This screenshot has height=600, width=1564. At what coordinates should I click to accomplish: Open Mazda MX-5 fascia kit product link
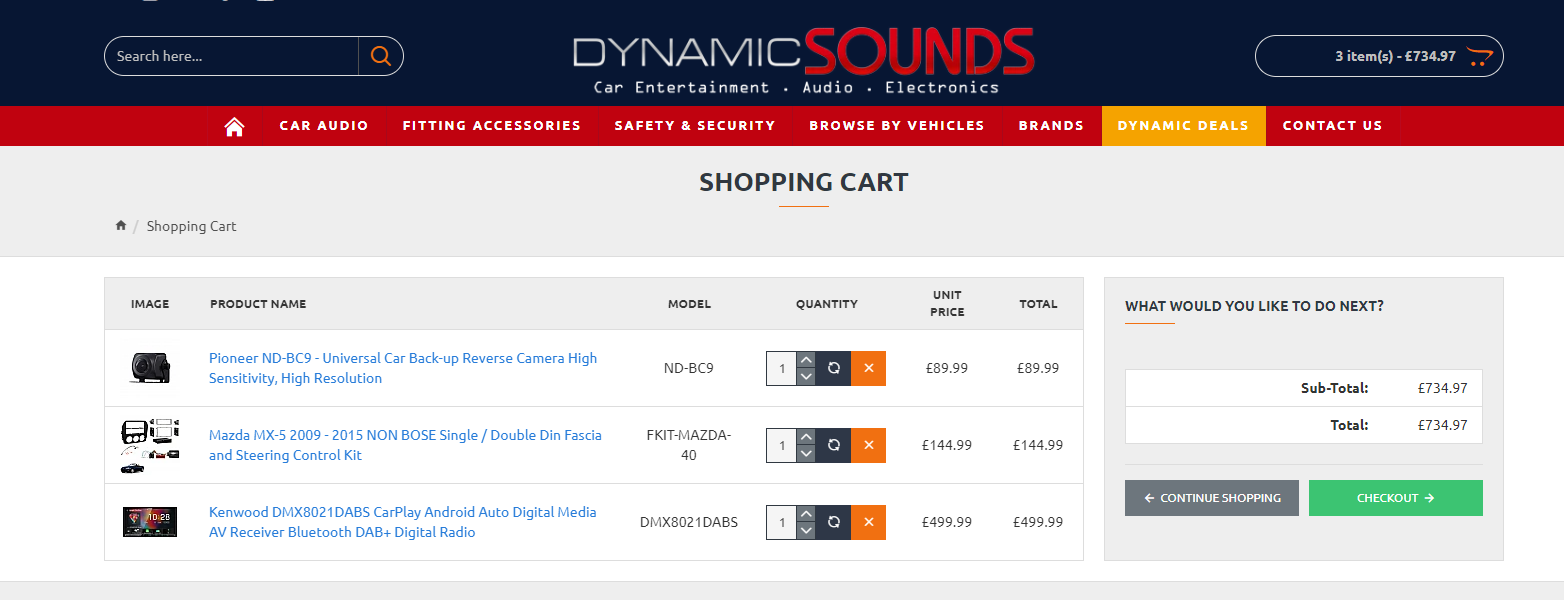tap(405, 445)
